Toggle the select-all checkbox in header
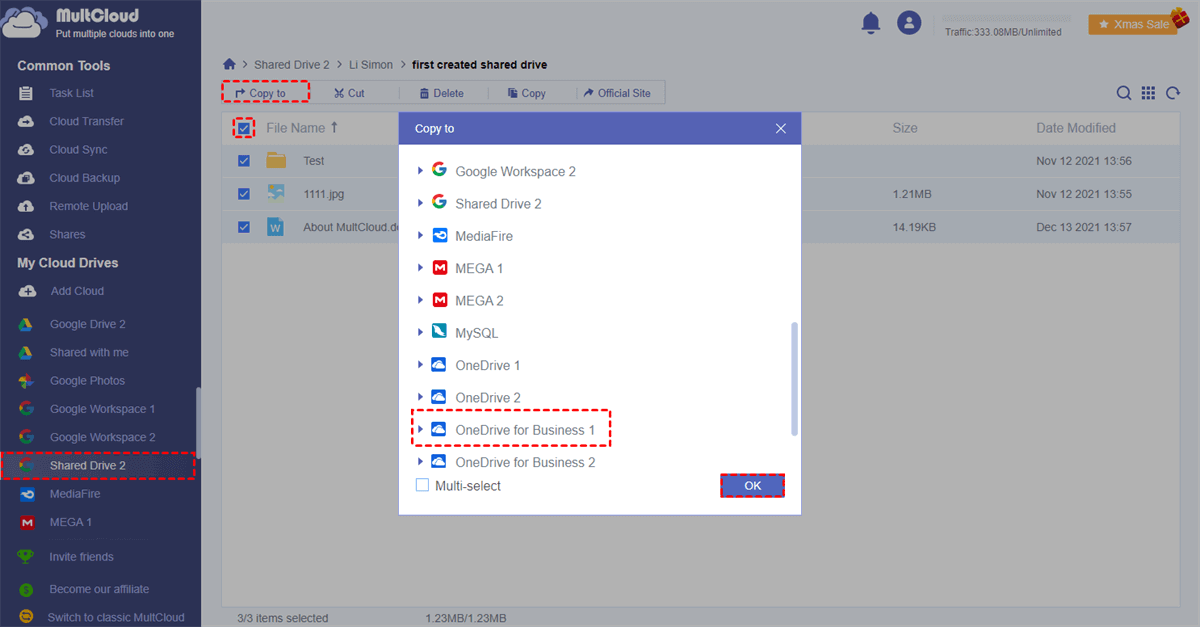Viewport: 1200px width, 627px height. click(244, 128)
